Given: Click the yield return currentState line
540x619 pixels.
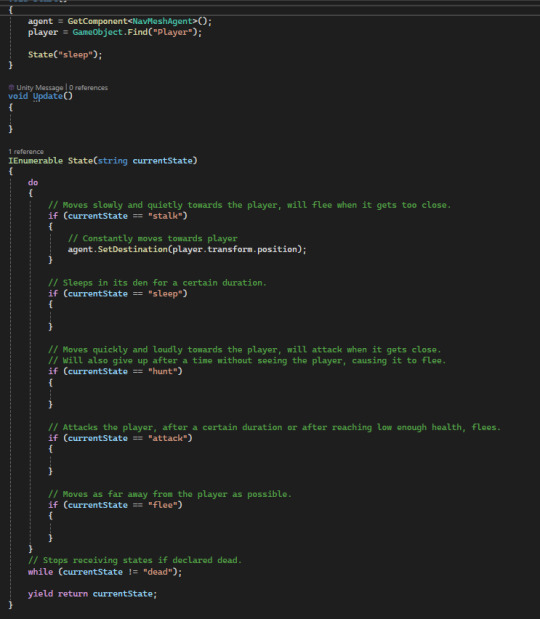Looking at the screenshot, I should tap(92, 594).
